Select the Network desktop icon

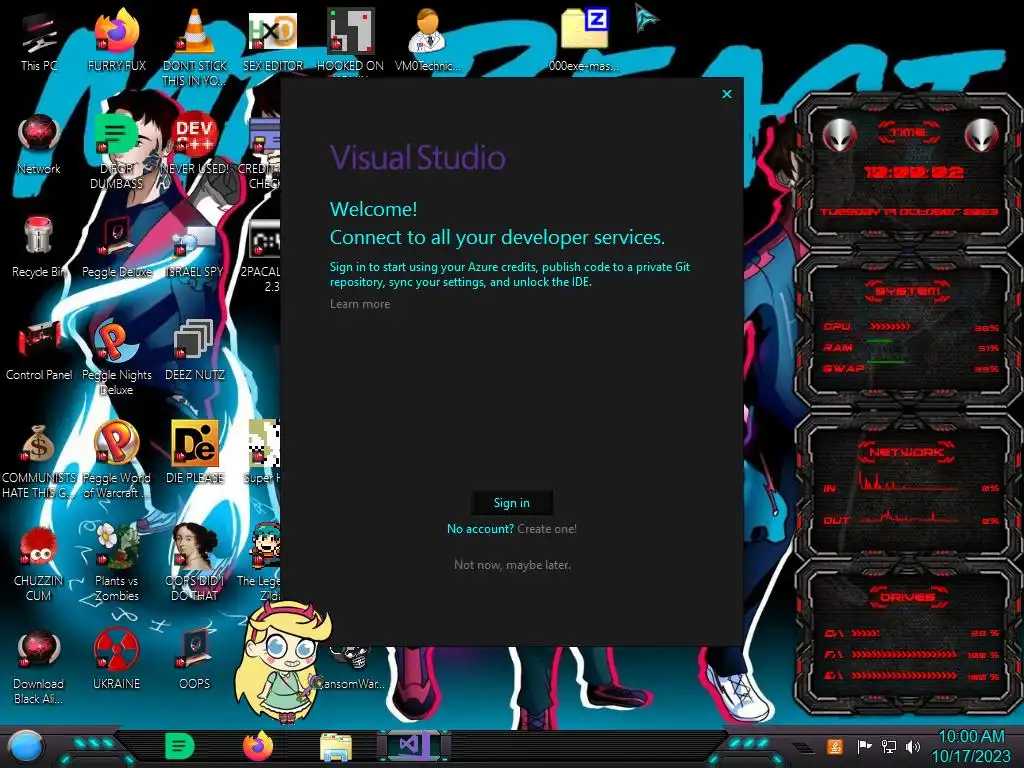39,144
